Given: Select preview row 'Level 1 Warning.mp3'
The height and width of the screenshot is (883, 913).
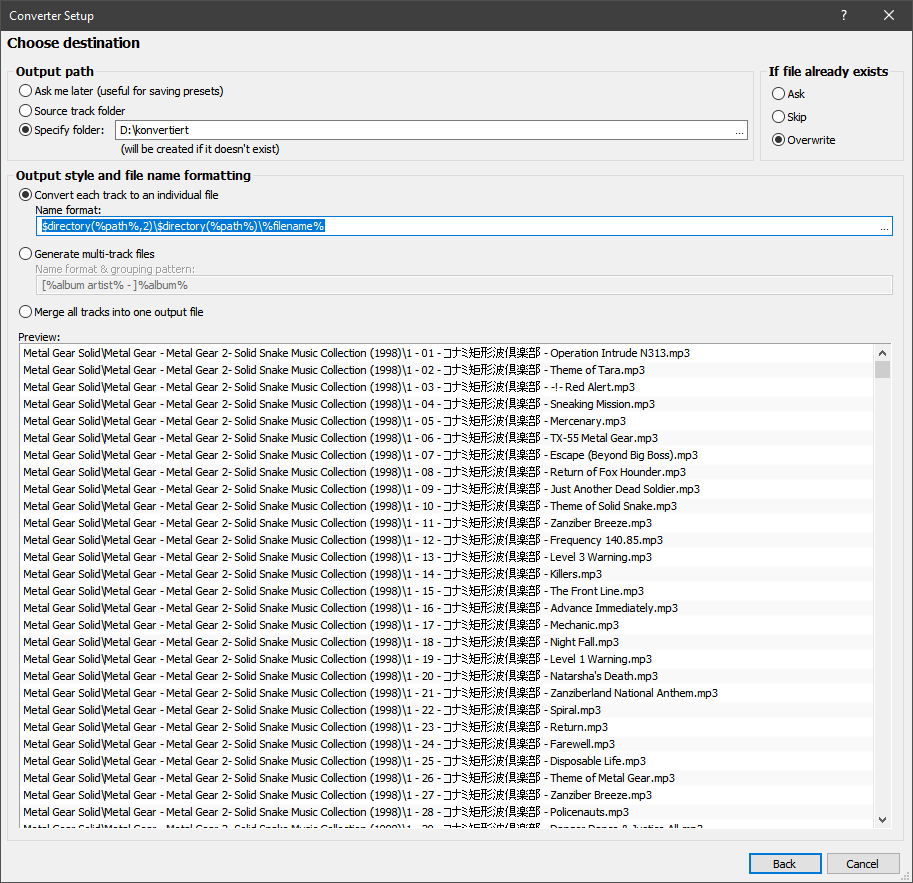Looking at the screenshot, I should 446,659.
